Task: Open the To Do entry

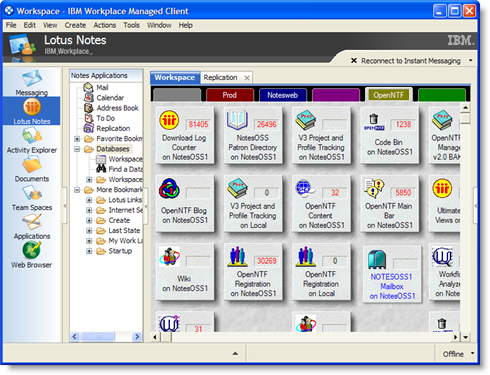Action: click(99, 118)
